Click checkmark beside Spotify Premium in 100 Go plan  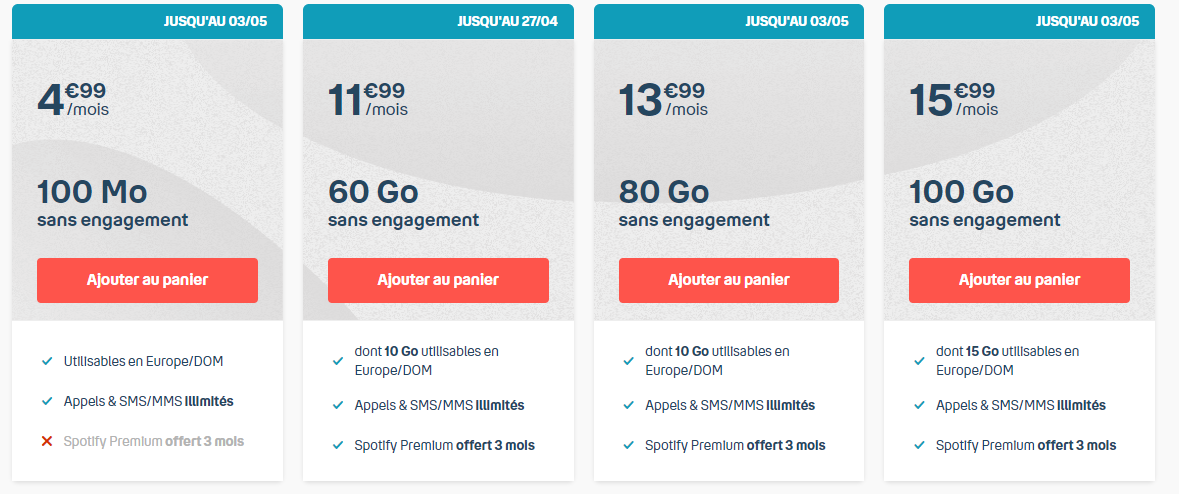(919, 445)
